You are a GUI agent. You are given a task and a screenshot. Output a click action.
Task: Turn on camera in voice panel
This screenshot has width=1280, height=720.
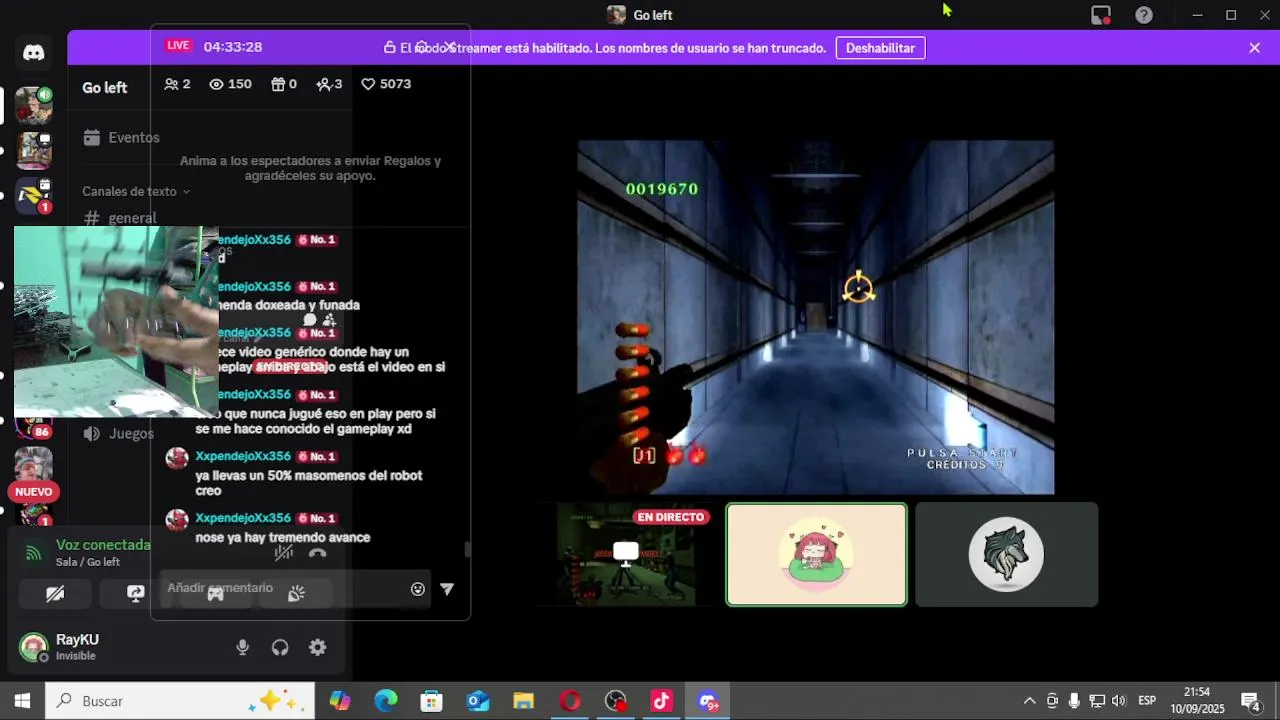[55, 593]
